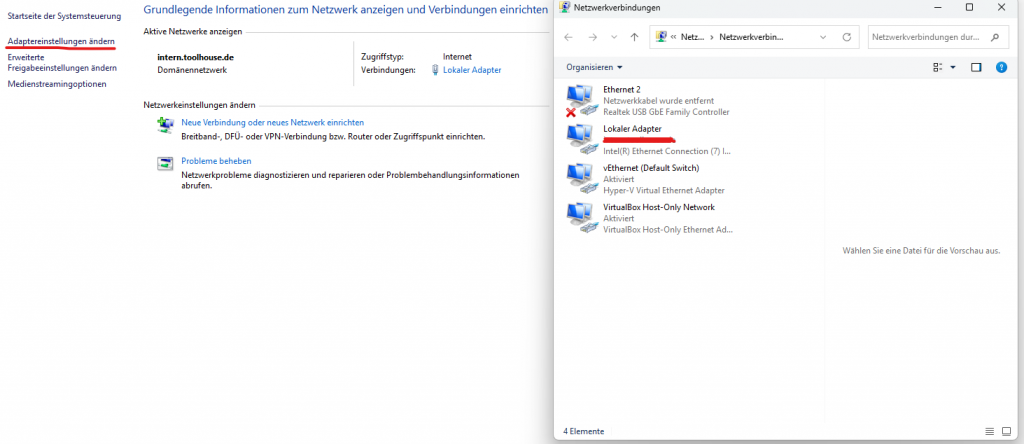Click Adaptereinstellungen ändern in the sidebar

pyautogui.click(x=61, y=42)
